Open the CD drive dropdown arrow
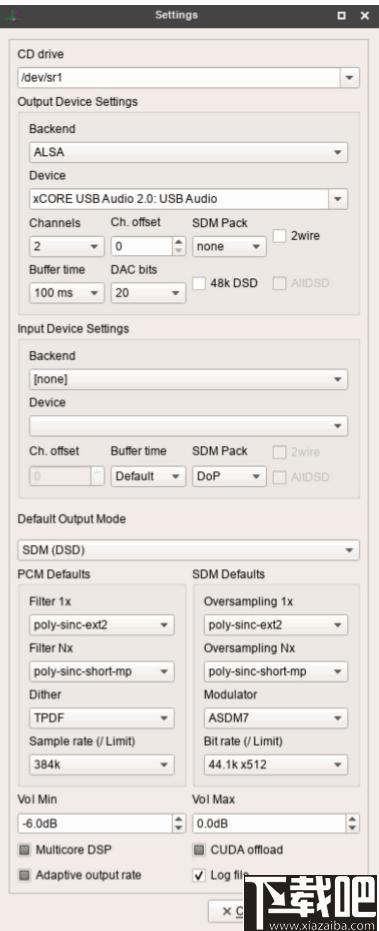Viewport: 379px width, 931px height. click(x=349, y=78)
